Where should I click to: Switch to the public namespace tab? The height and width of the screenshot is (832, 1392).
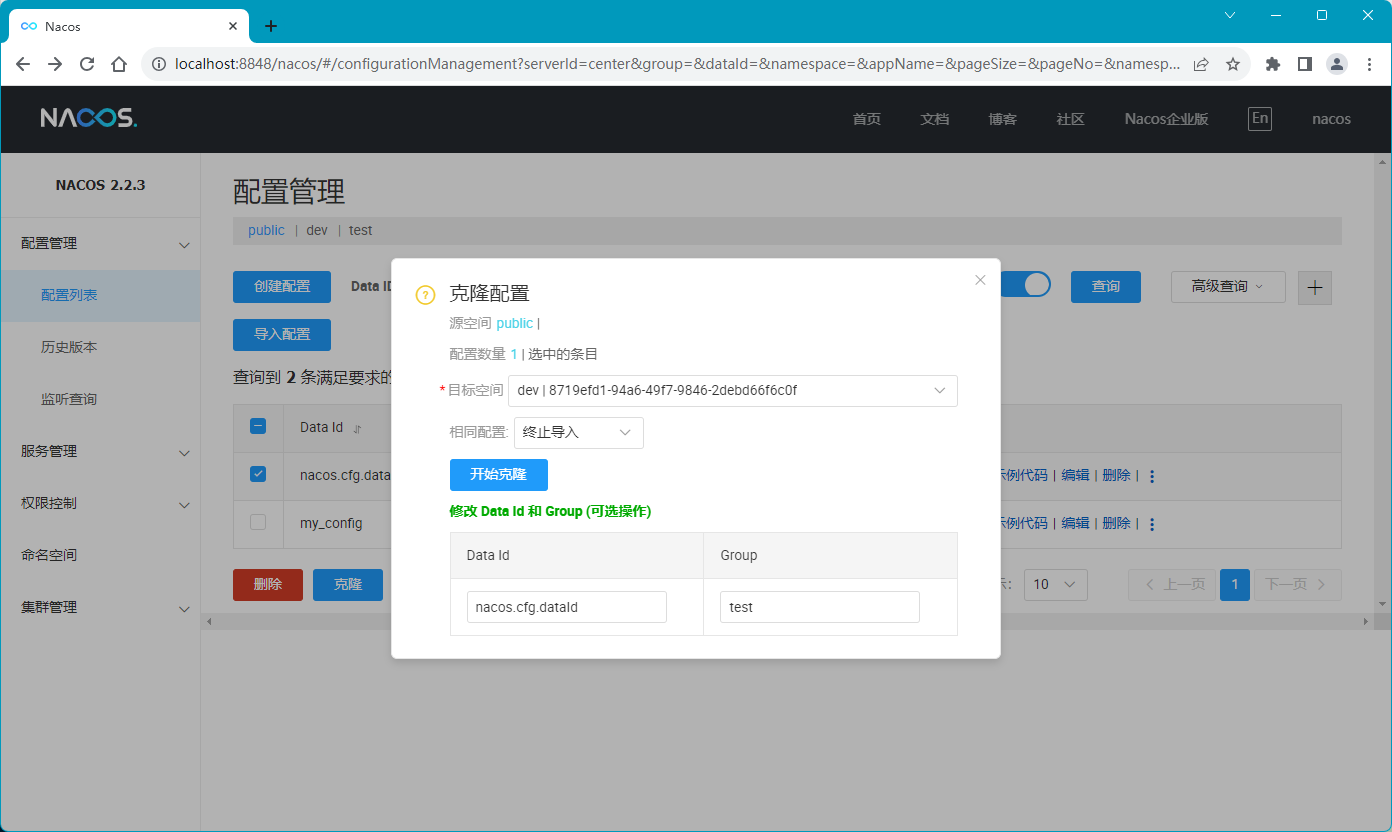[267, 231]
